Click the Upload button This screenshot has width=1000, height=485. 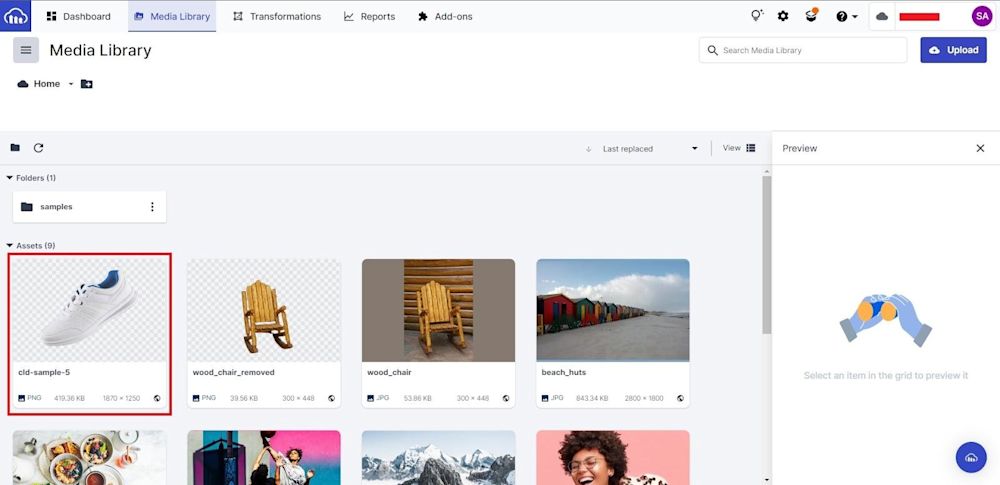pos(953,50)
